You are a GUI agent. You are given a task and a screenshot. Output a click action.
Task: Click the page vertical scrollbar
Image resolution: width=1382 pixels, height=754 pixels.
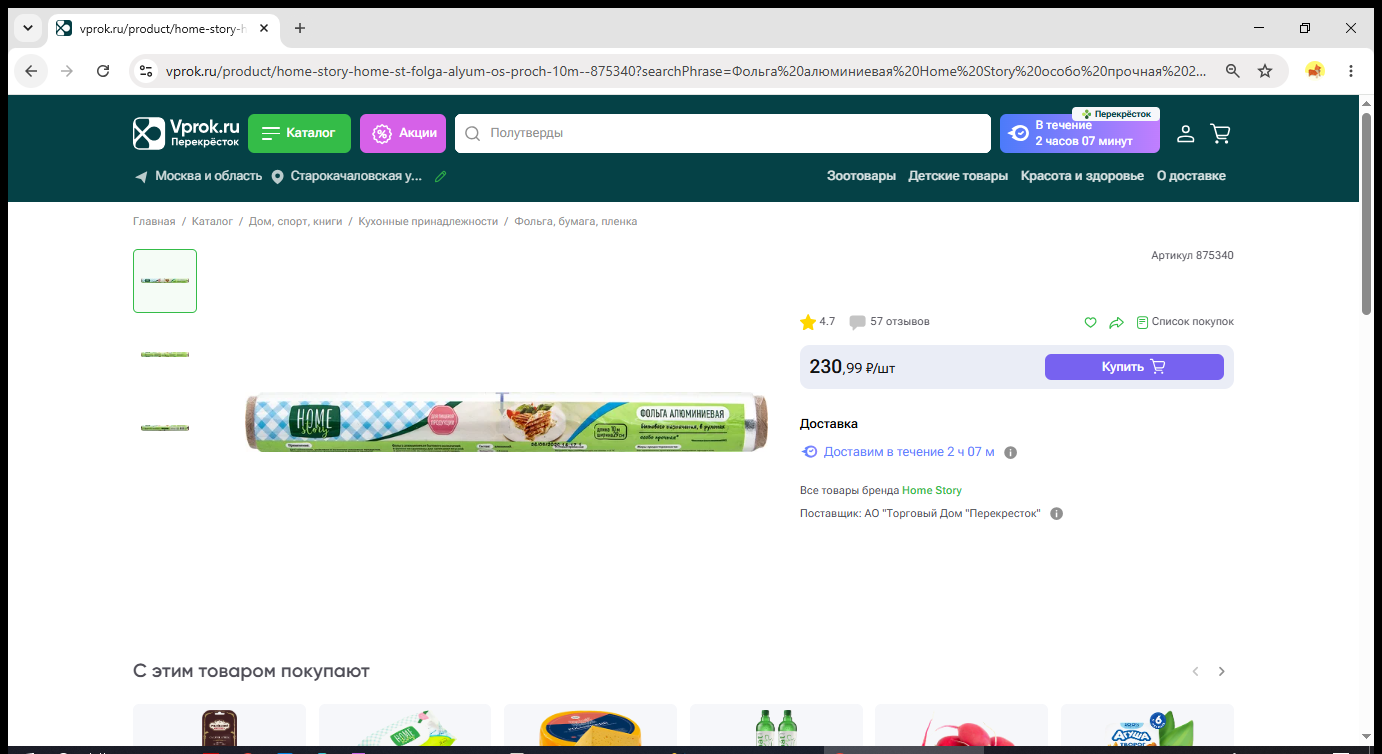pos(1366,214)
